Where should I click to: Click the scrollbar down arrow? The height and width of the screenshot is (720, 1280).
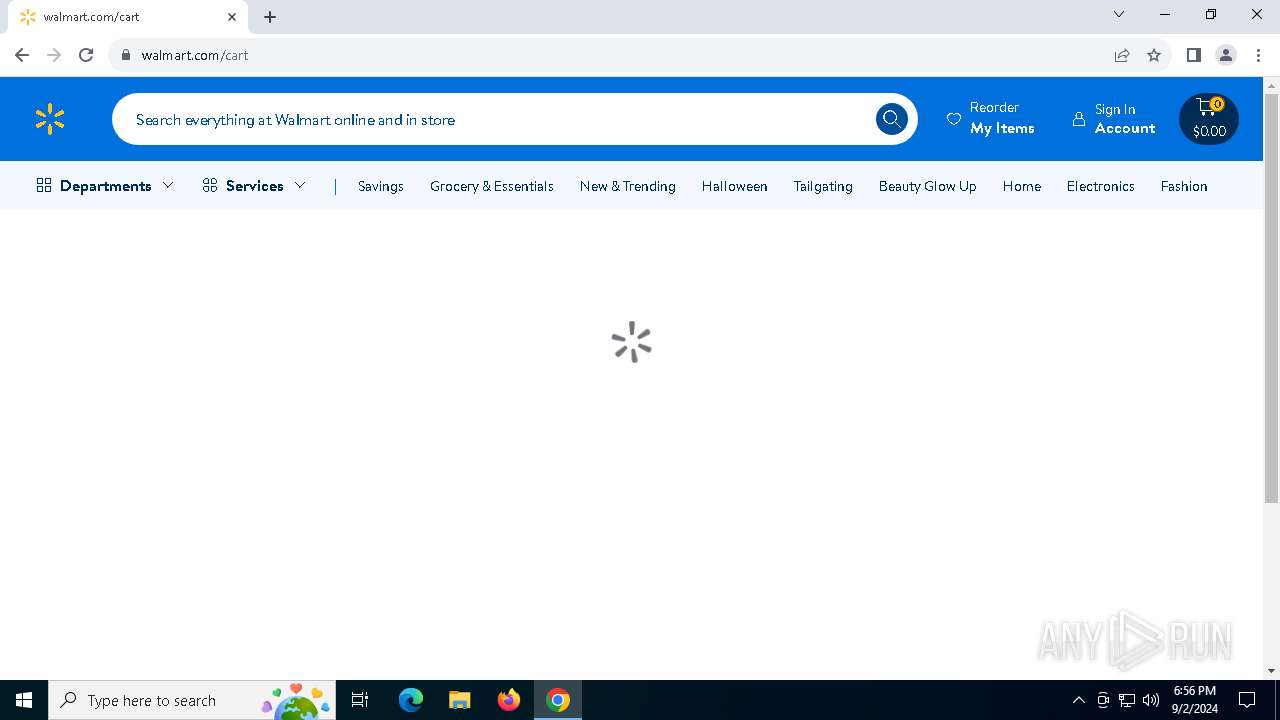tap(1271, 670)
